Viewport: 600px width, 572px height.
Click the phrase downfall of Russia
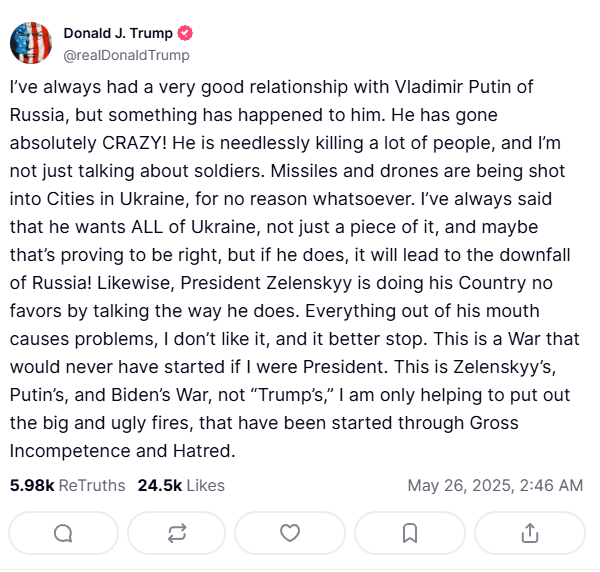click(290, 269)
